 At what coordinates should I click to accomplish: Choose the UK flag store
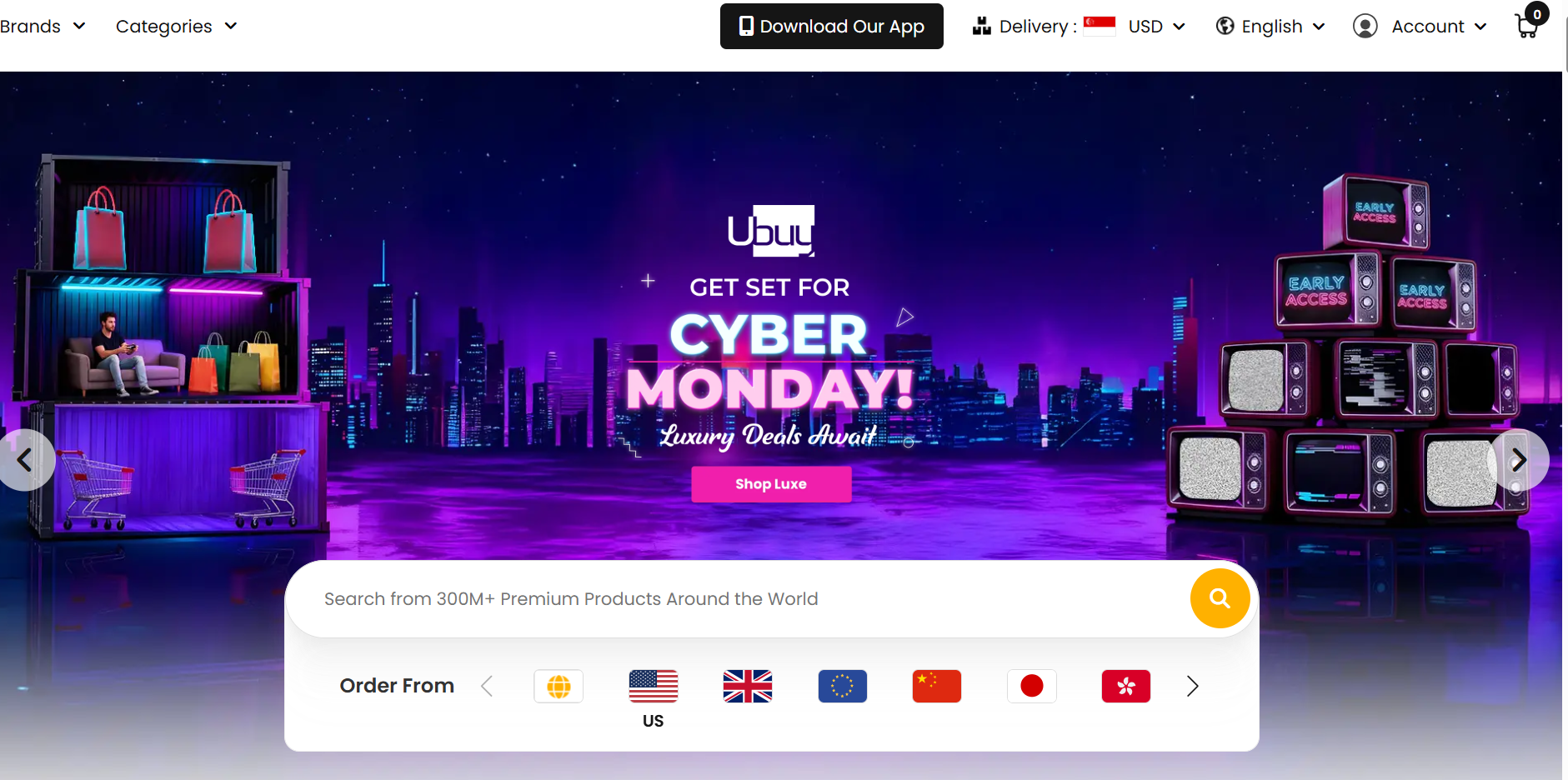click(748, 686)
